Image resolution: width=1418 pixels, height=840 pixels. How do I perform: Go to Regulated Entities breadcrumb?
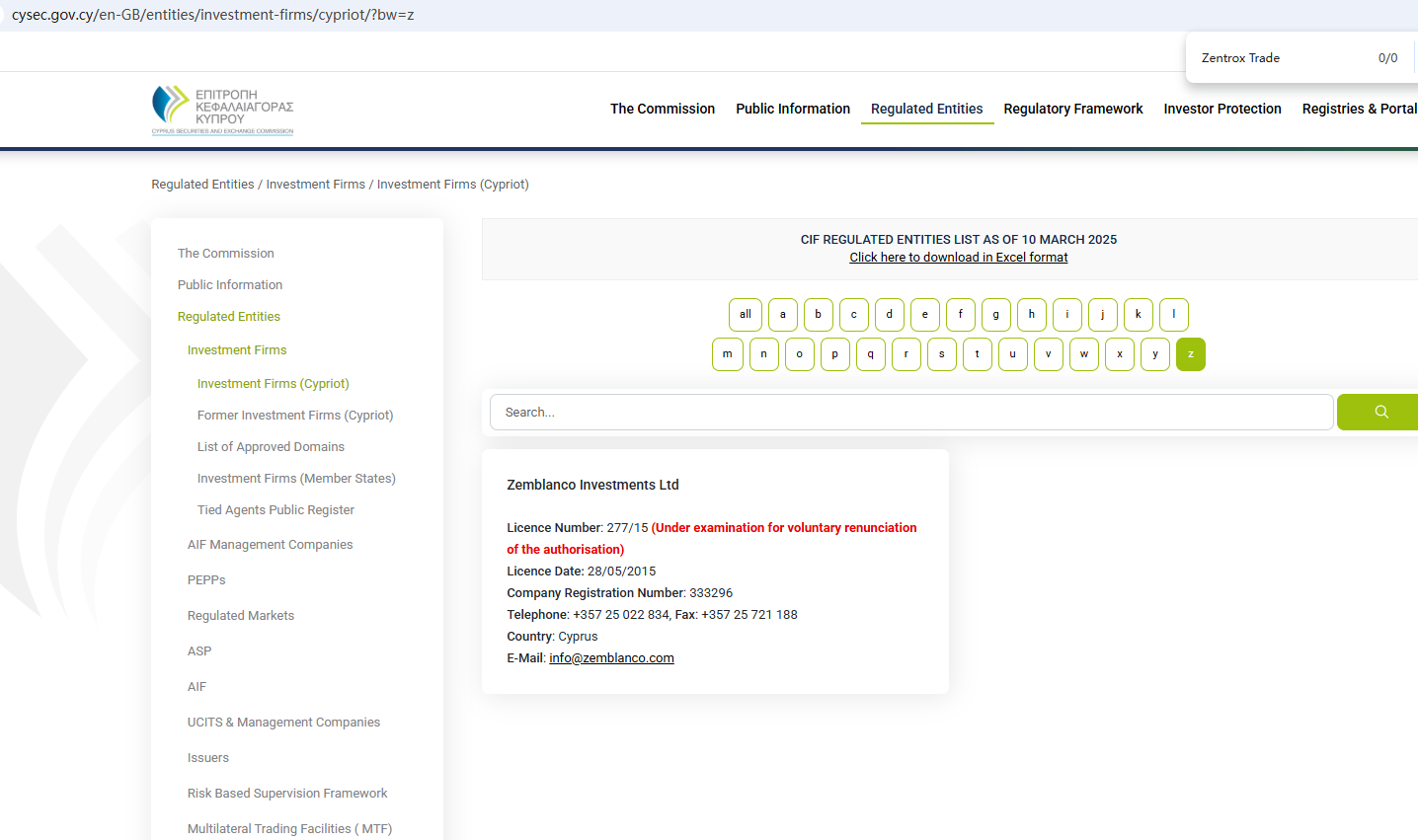point(202,185)
